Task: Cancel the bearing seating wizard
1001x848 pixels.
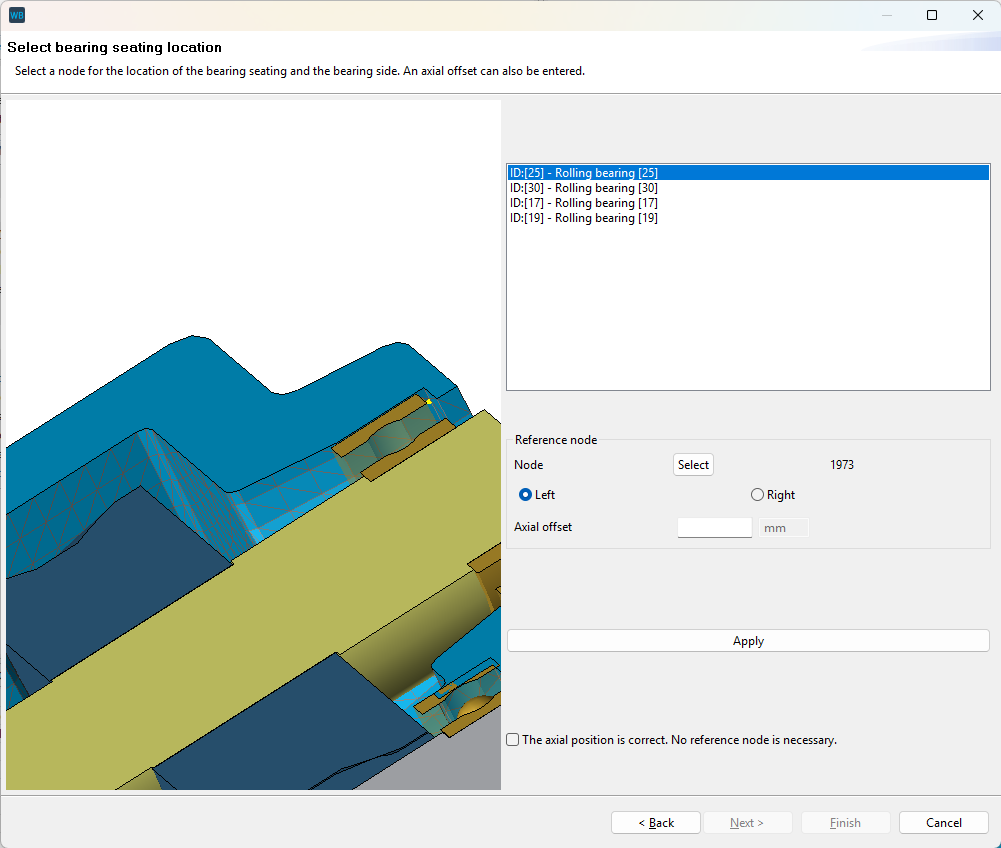Action: point(943,822)
